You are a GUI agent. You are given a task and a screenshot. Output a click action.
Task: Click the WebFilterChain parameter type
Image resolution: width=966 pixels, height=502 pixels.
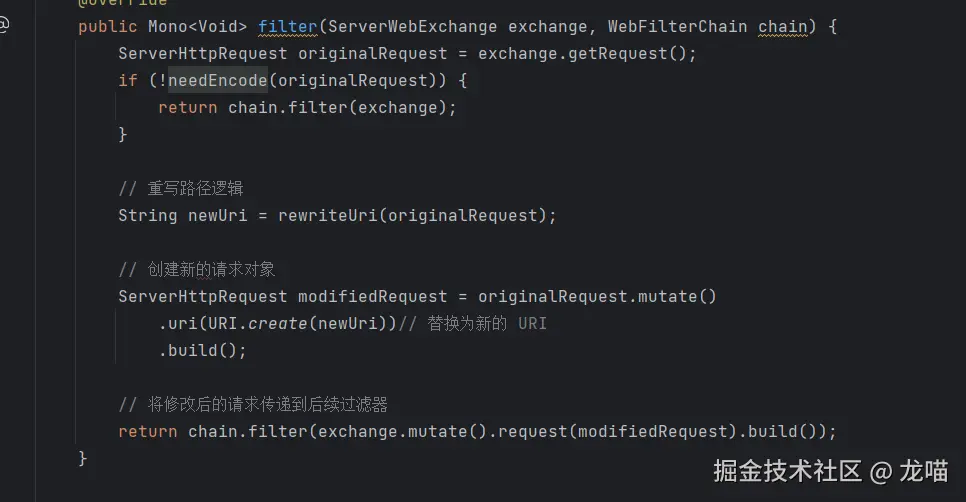677,26
